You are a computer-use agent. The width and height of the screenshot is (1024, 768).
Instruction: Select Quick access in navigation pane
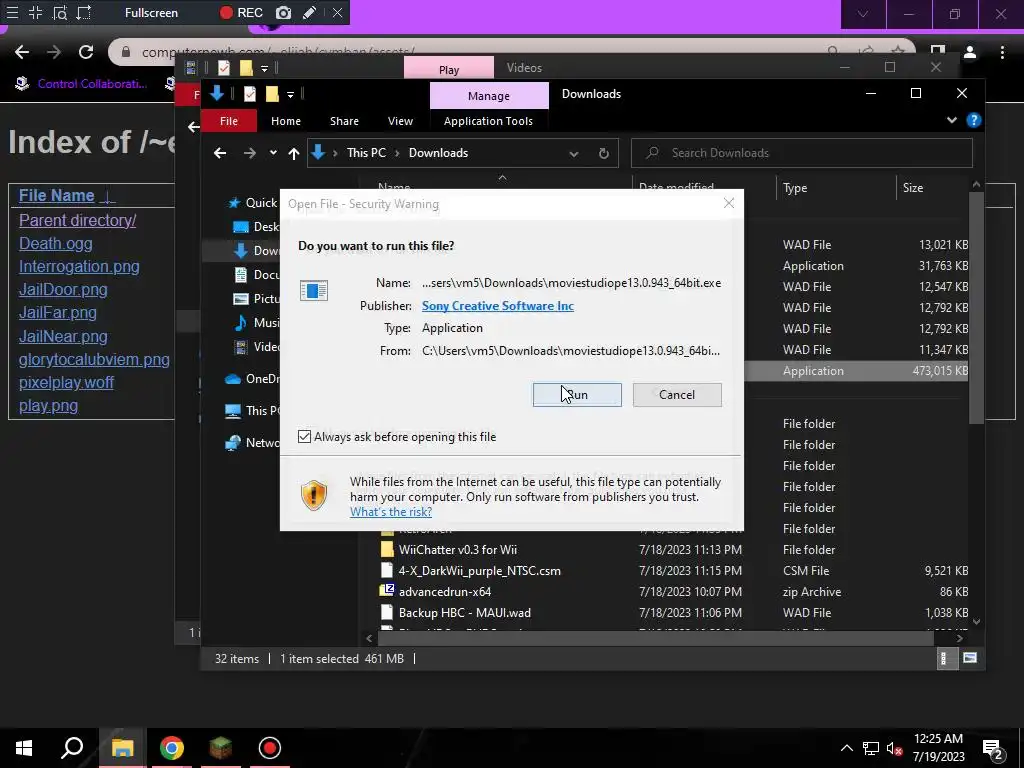[x=252, y=203]
